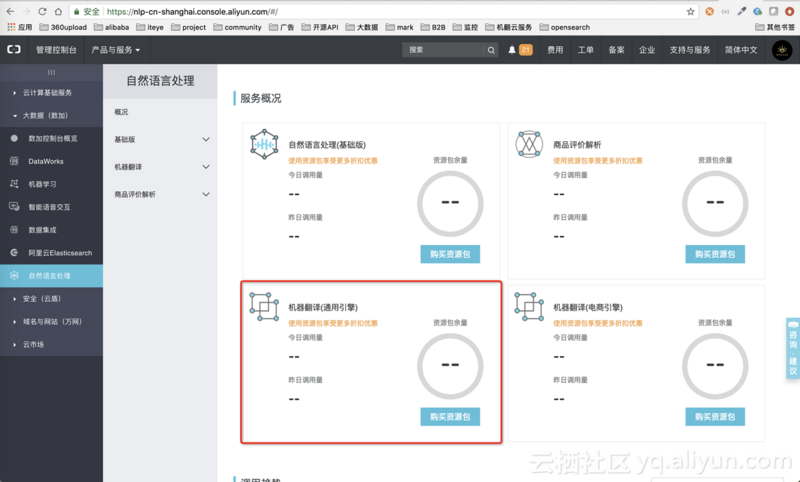Open the 开源API bookmark folder
This screenshot has height=482, width=800.
click(x=320, y=27)
